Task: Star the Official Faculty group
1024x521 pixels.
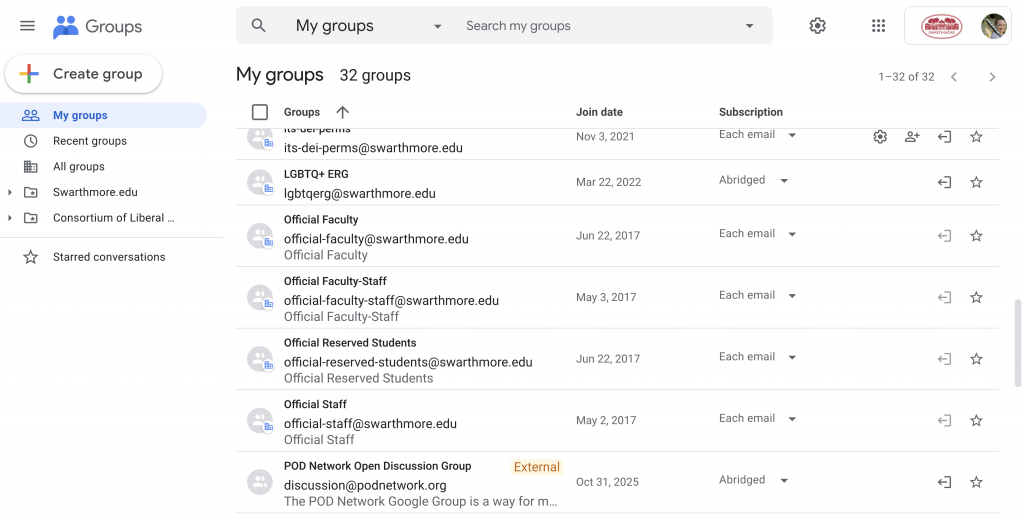Action: pos(976,236)
